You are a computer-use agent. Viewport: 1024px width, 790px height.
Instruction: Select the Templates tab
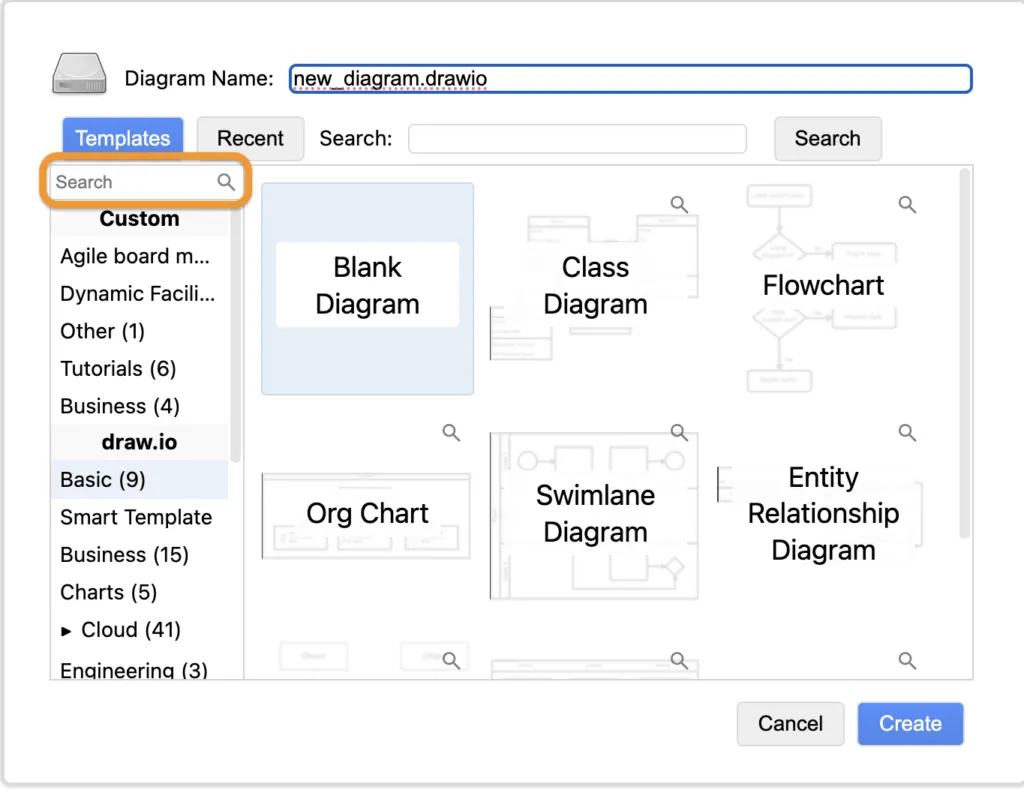122,137
